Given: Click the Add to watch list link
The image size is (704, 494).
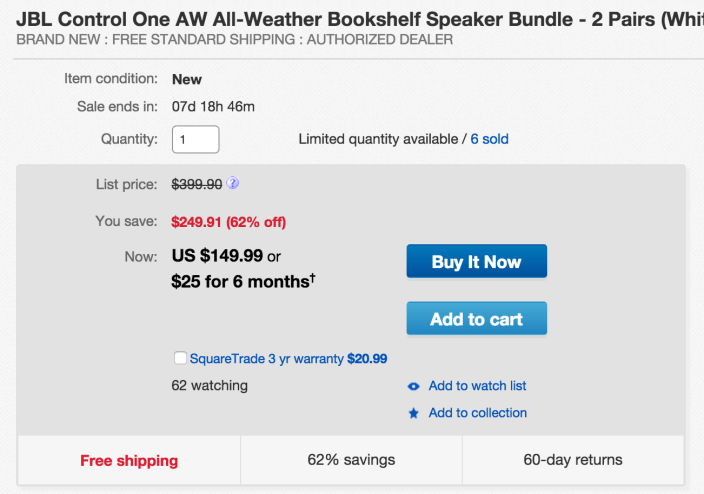Looking at the screenshot, I should coord(477,386).
